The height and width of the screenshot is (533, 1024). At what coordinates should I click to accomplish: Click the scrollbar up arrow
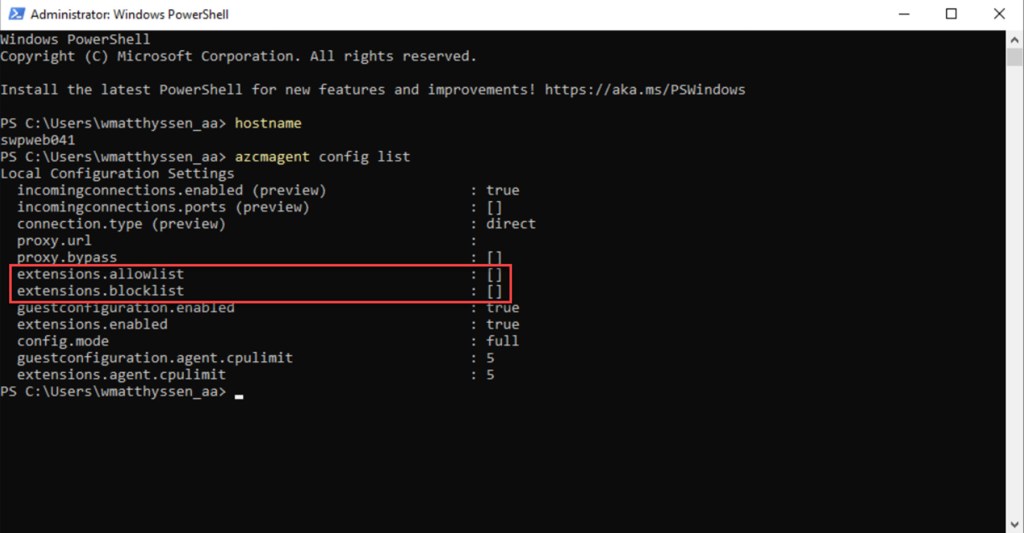pyautogui.click(x=1014, y=39)
